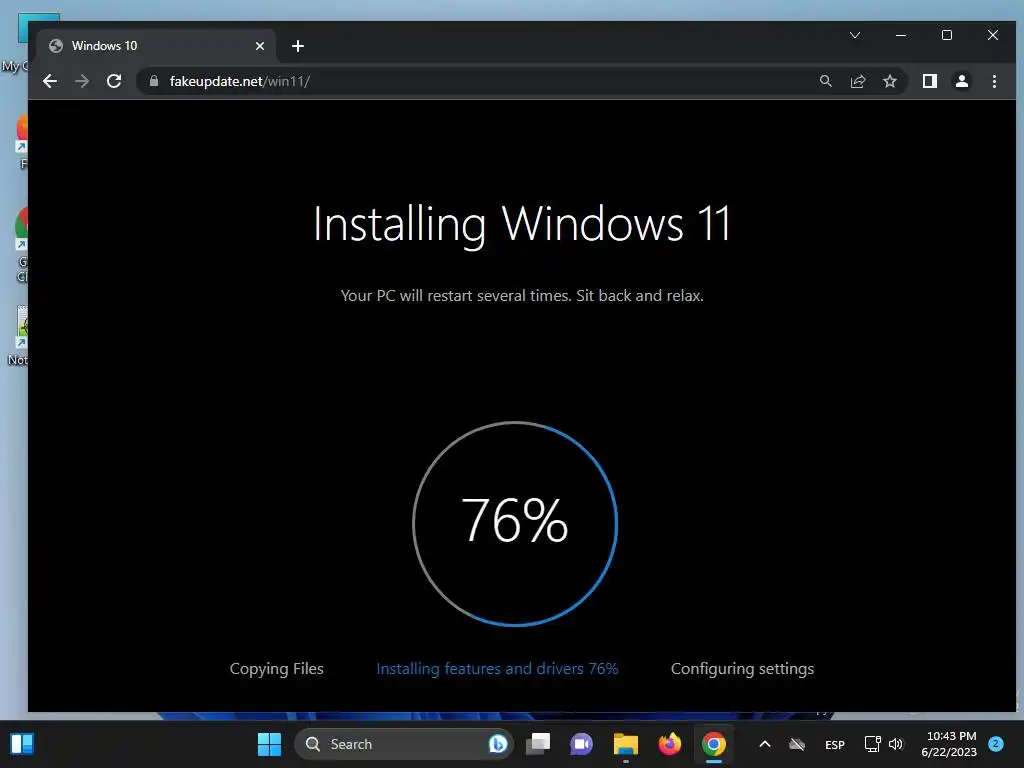Viewport: 1024px width, 768px height.
Task: Launch Firefox from the taskbar
Action: point(669,744)
